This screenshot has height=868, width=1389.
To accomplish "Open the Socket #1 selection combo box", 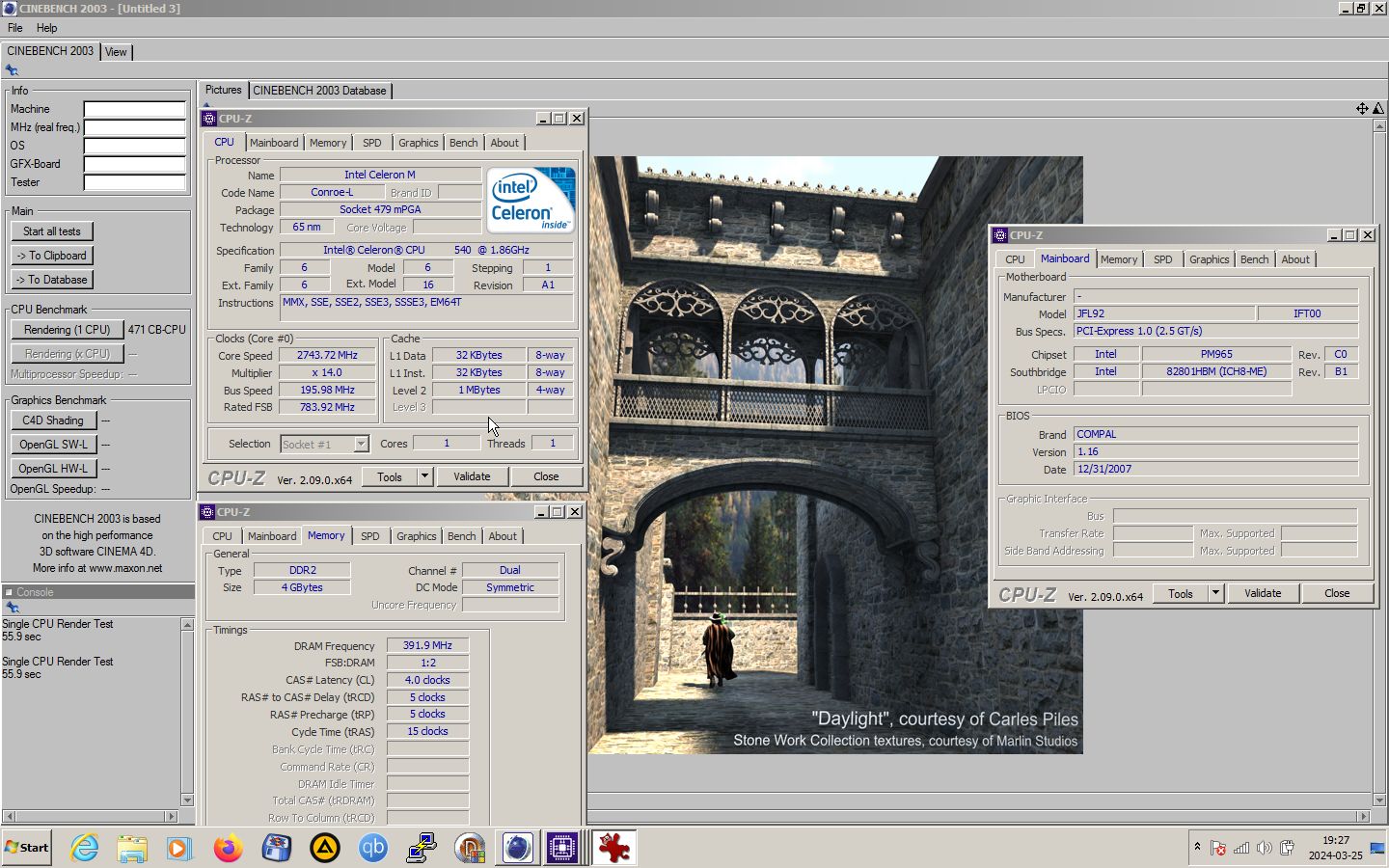I will coord(324,444).
